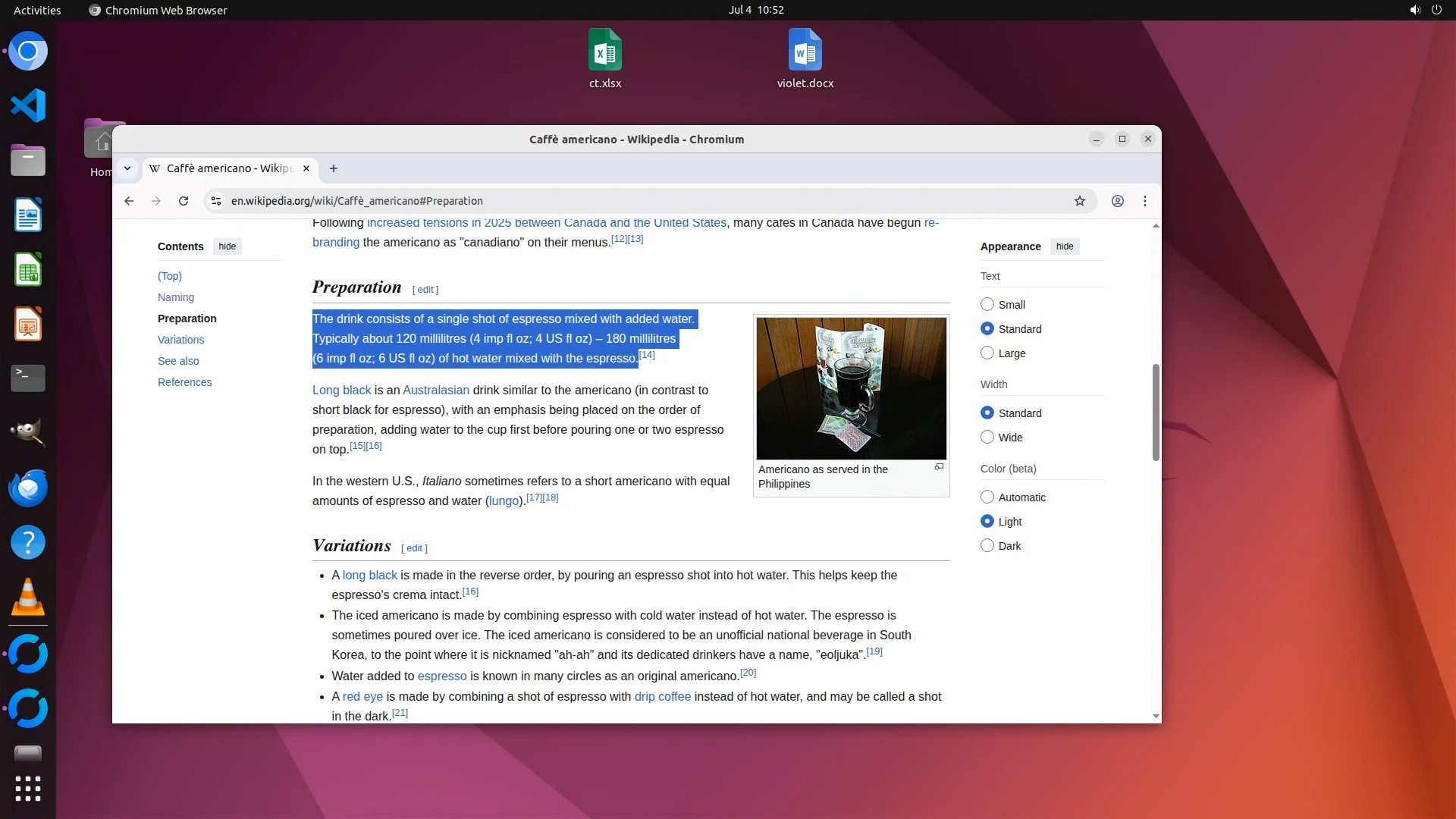1456x819 pixels.
Task: Follow the Long black link in Preparation
Action: [x=341, y=391]
